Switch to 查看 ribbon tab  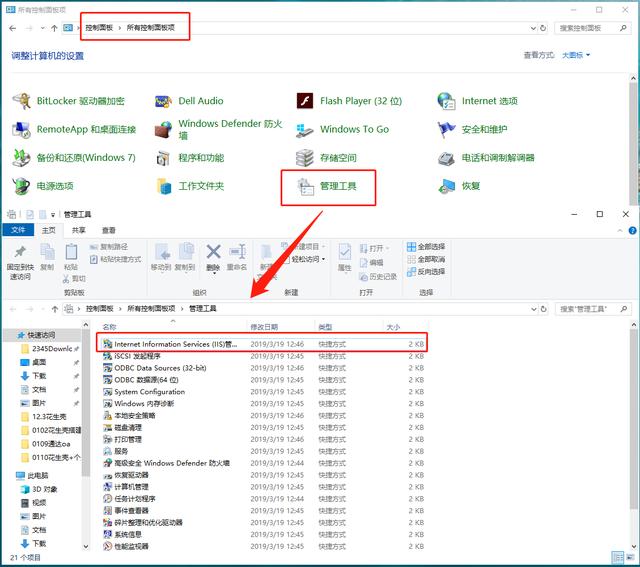tap(109, 230)
